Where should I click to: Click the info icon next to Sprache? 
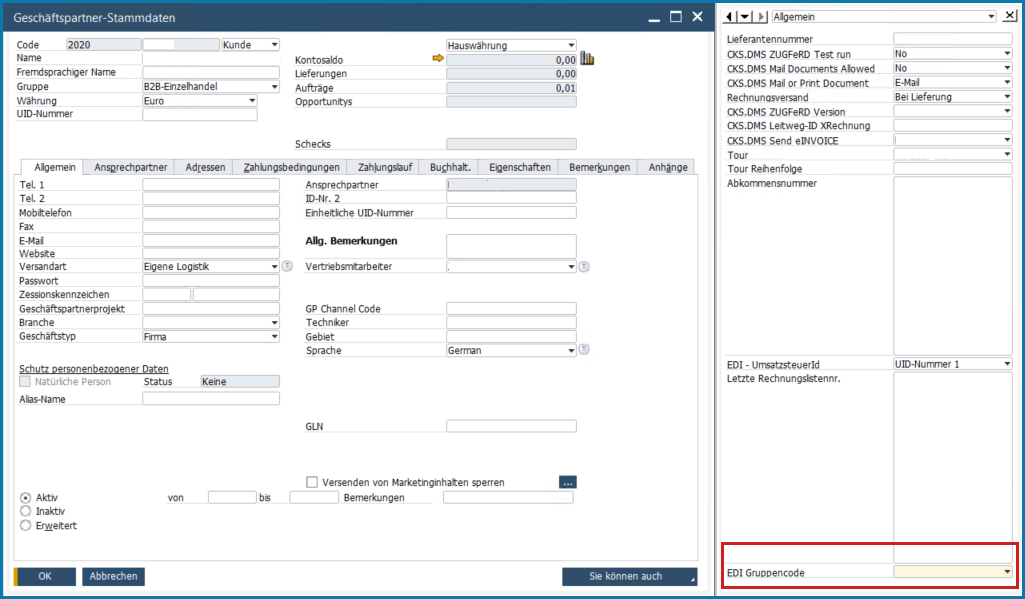584,350
